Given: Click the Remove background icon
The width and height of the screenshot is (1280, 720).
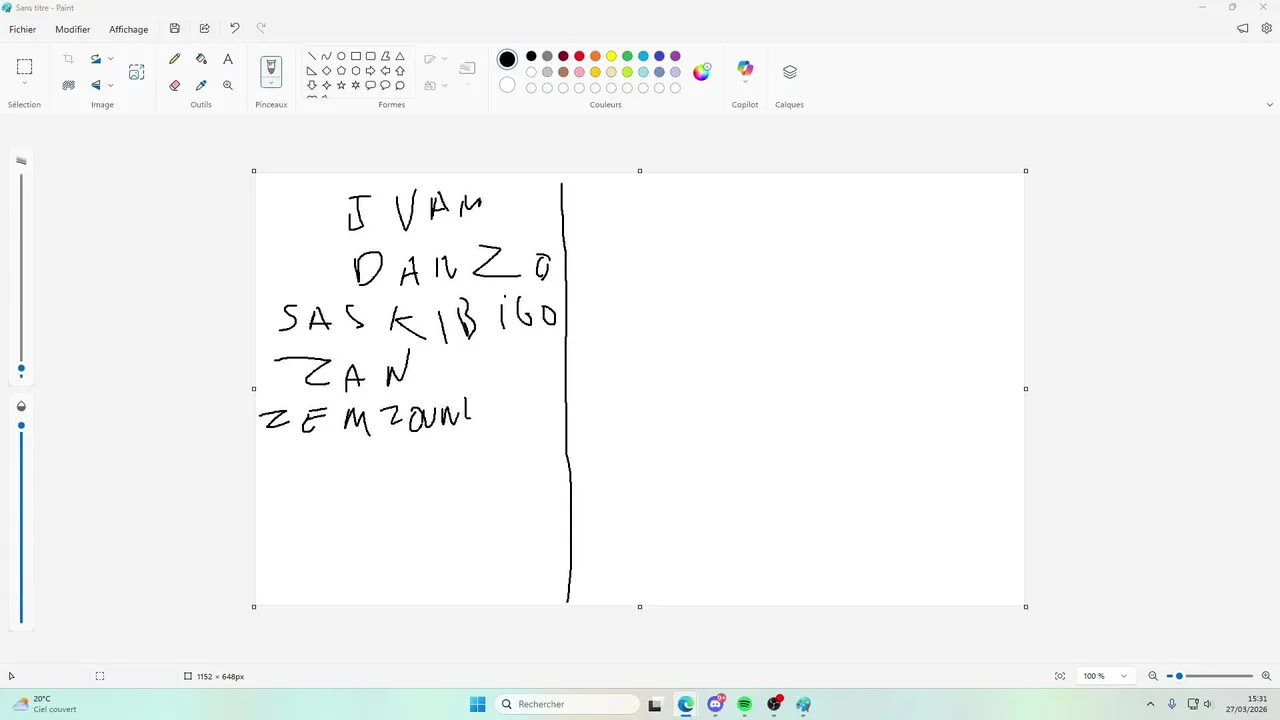Looking at the screenshot, I should click(69, 85).
